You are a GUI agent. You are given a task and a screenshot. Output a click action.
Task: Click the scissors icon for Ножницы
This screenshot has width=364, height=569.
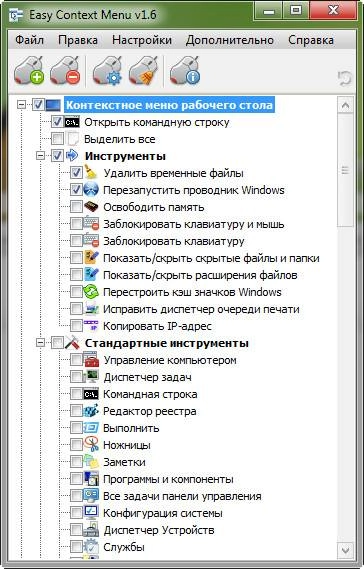[x=91, y=445]
